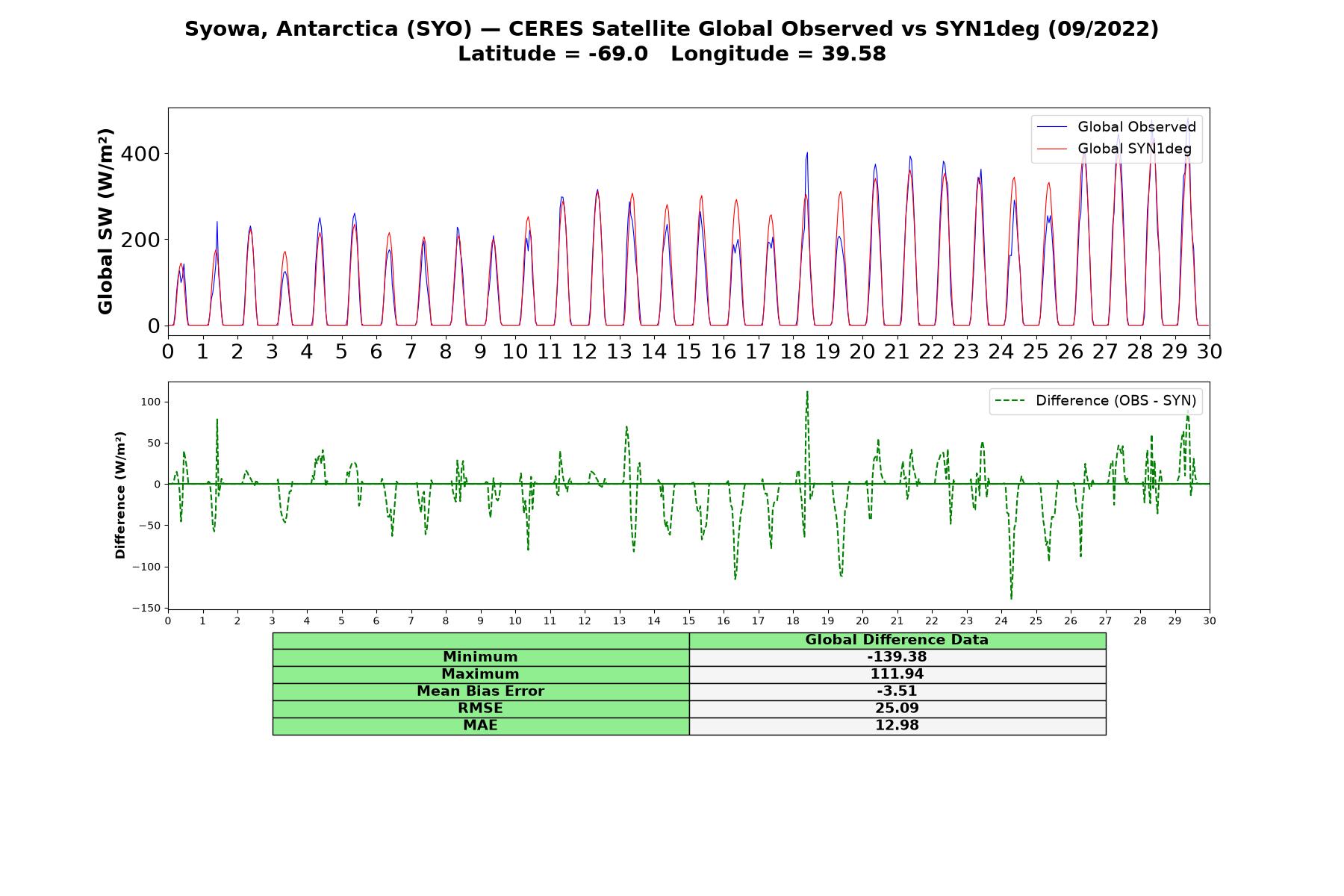Select the Minimum row label
Screen dimensions: 1344x896
point(481,657)
